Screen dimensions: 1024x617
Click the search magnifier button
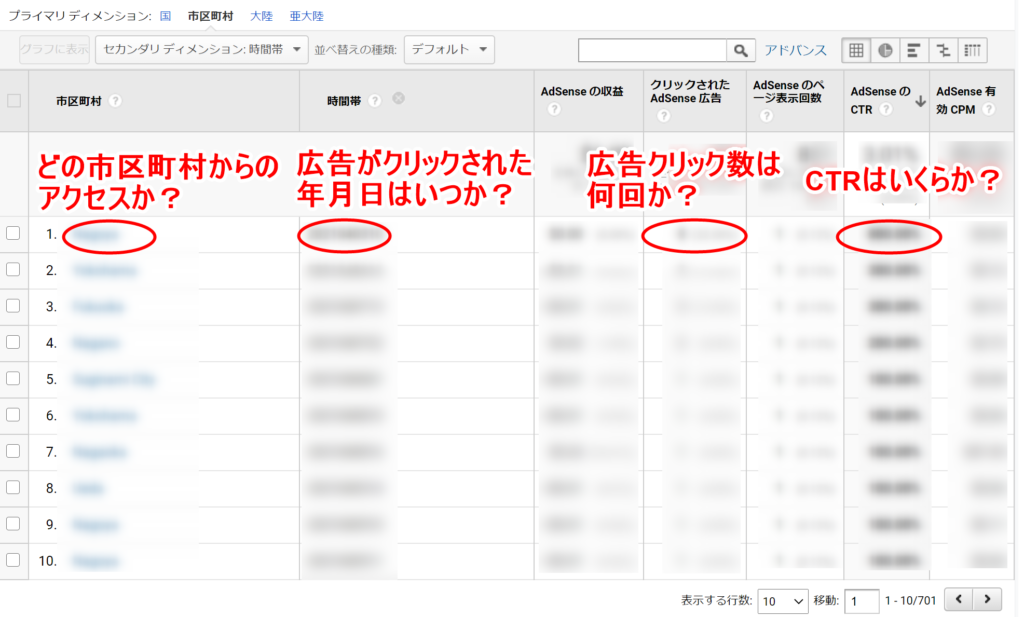(741, 50)
